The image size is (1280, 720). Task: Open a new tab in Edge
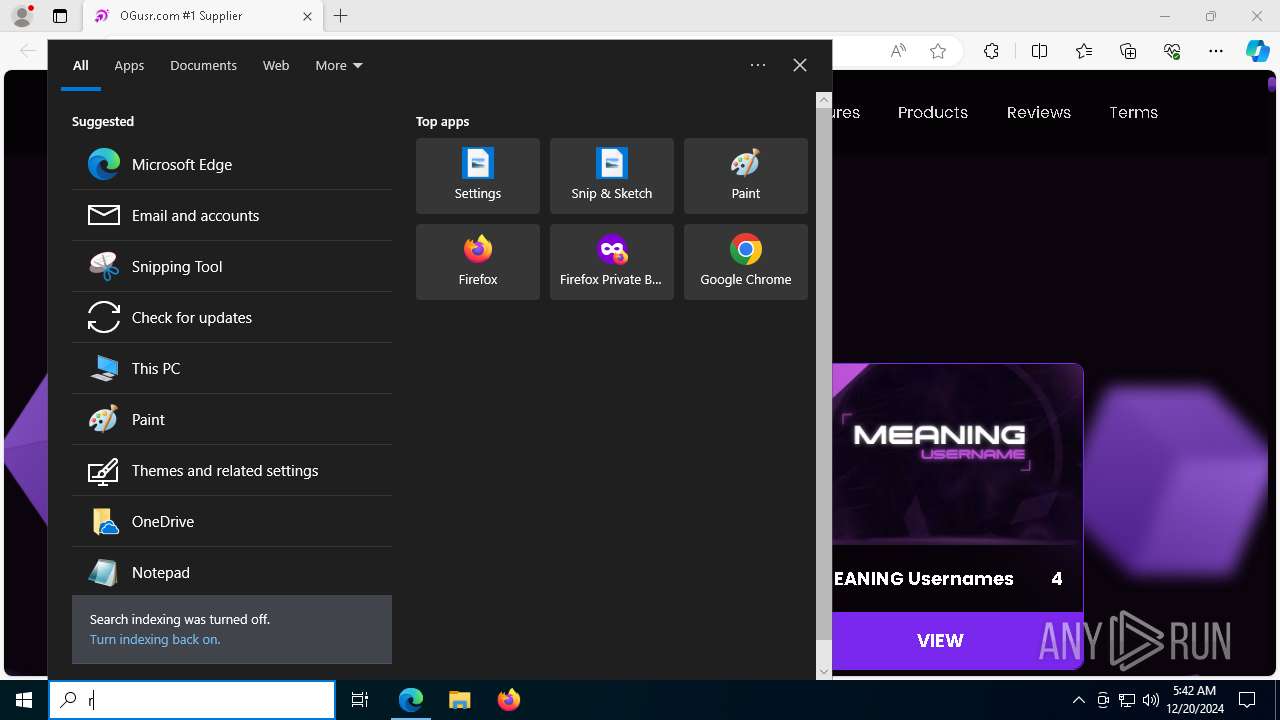[x=341, y=16]
